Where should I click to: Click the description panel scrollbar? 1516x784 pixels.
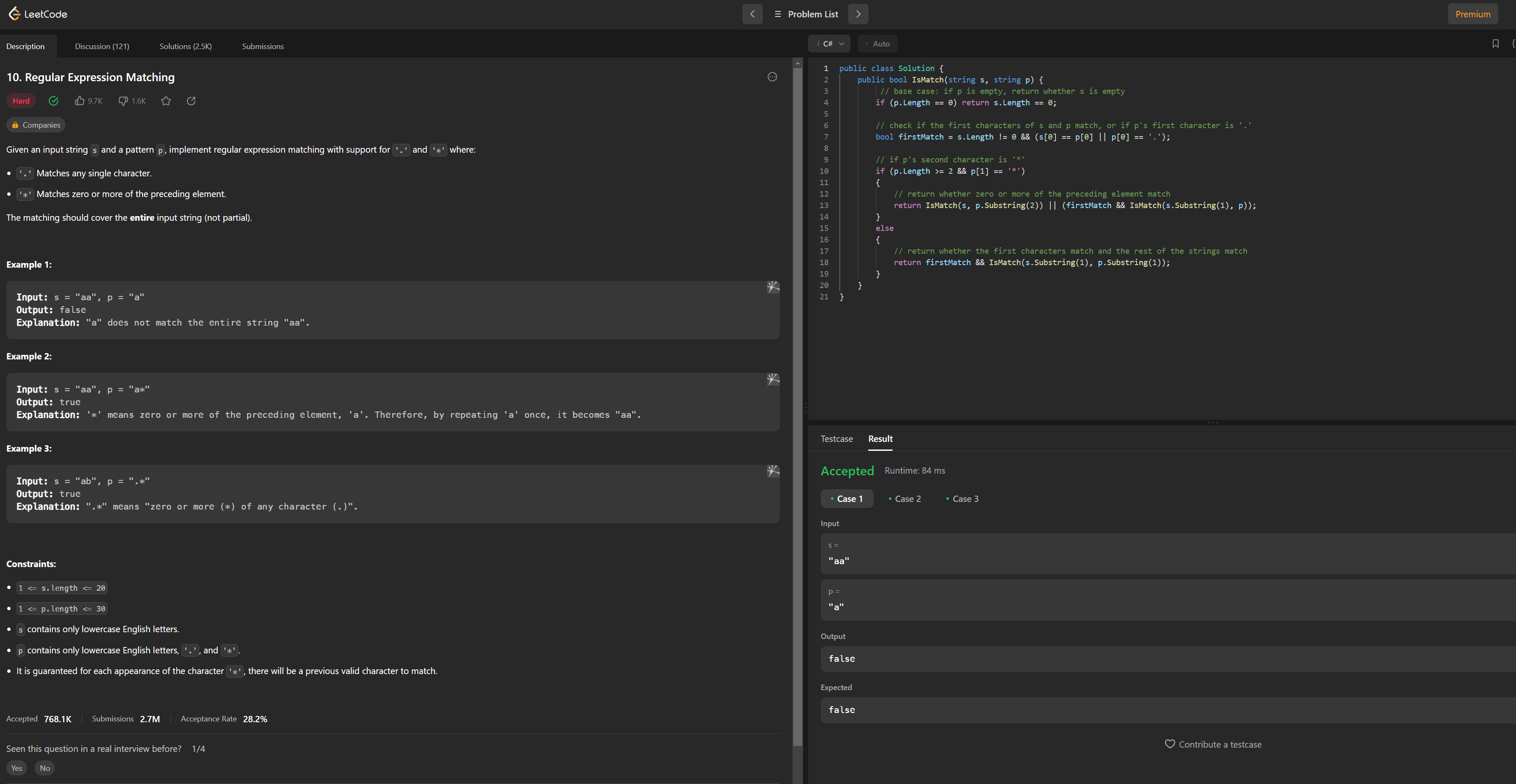[798, 406]
